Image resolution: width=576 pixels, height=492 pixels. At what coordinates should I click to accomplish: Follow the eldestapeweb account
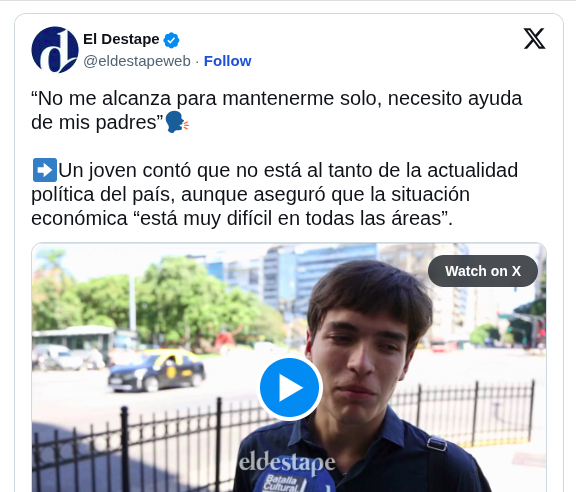[227, 61]
